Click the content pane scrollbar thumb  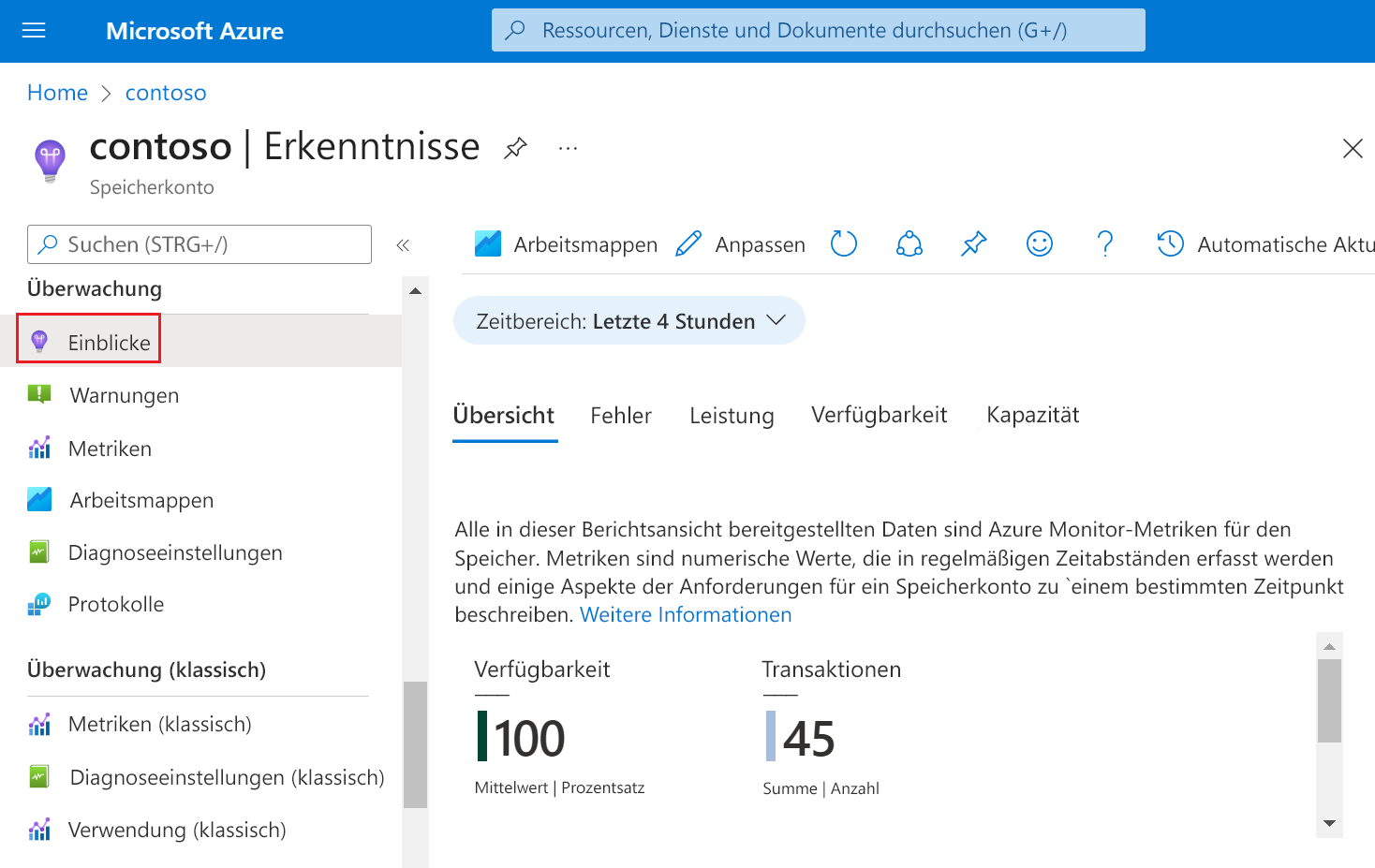[x=1329, y=700]
